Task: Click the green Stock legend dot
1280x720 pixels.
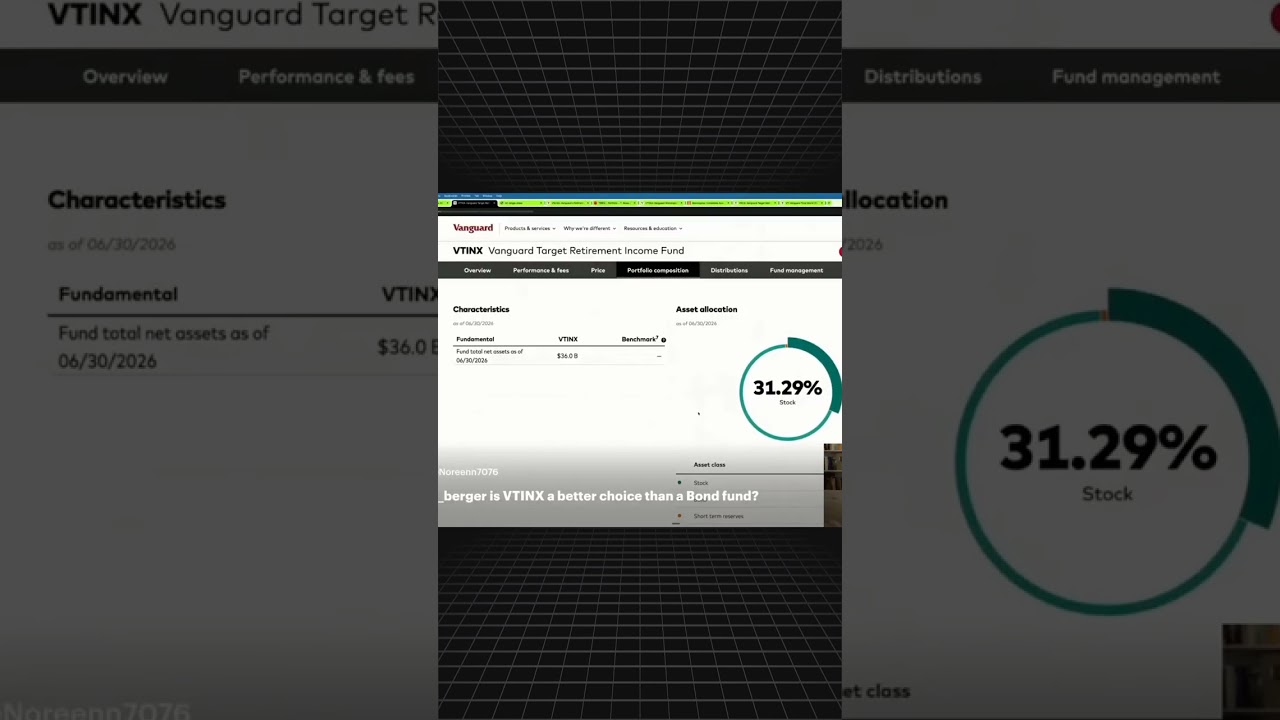Action: point(680,483)
